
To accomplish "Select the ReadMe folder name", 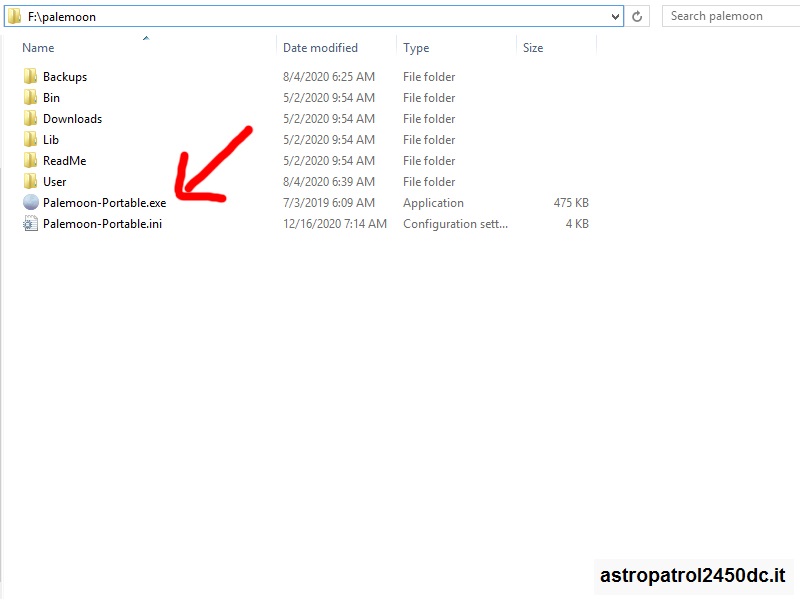I will [x=64, y=161].
